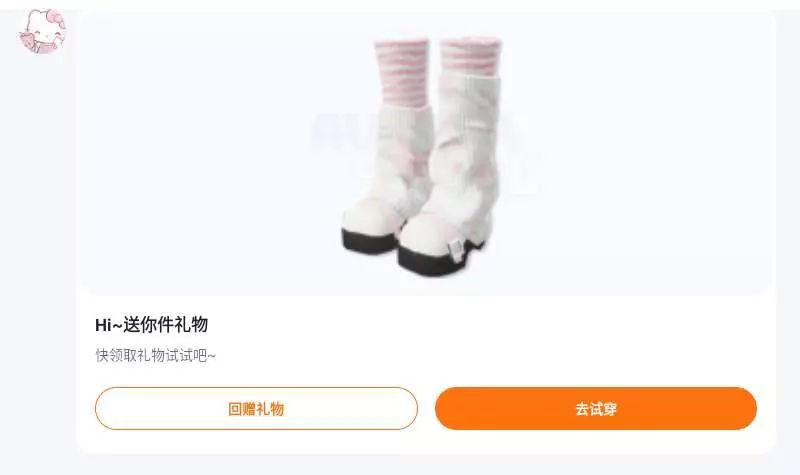Tap the pink bow on the avatar
This screenshot has width=800, height=475.
point(55,19)
